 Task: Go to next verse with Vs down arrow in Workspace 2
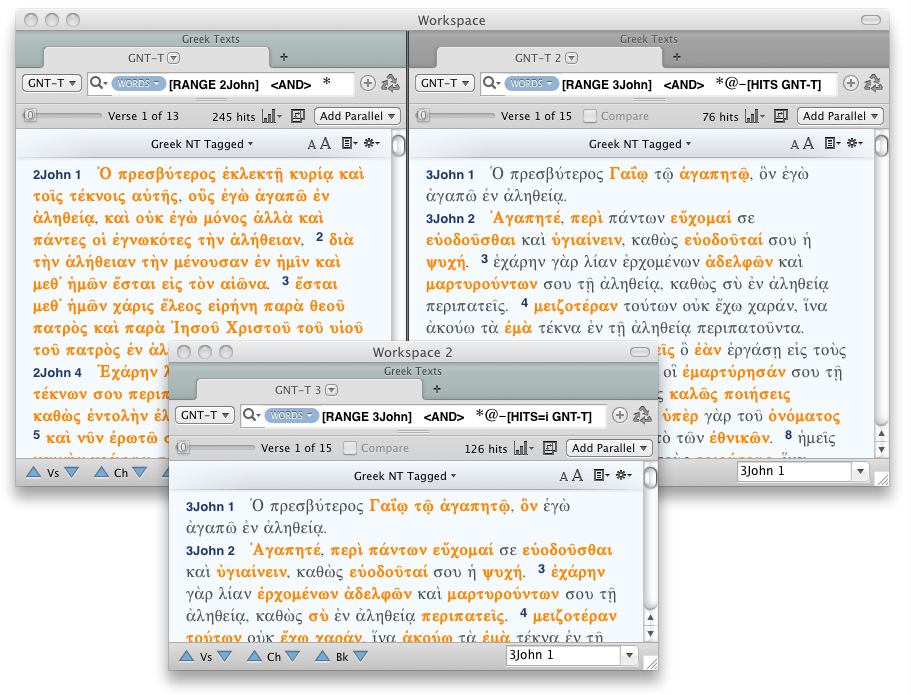pyautogui.click(x=223, y=656)
